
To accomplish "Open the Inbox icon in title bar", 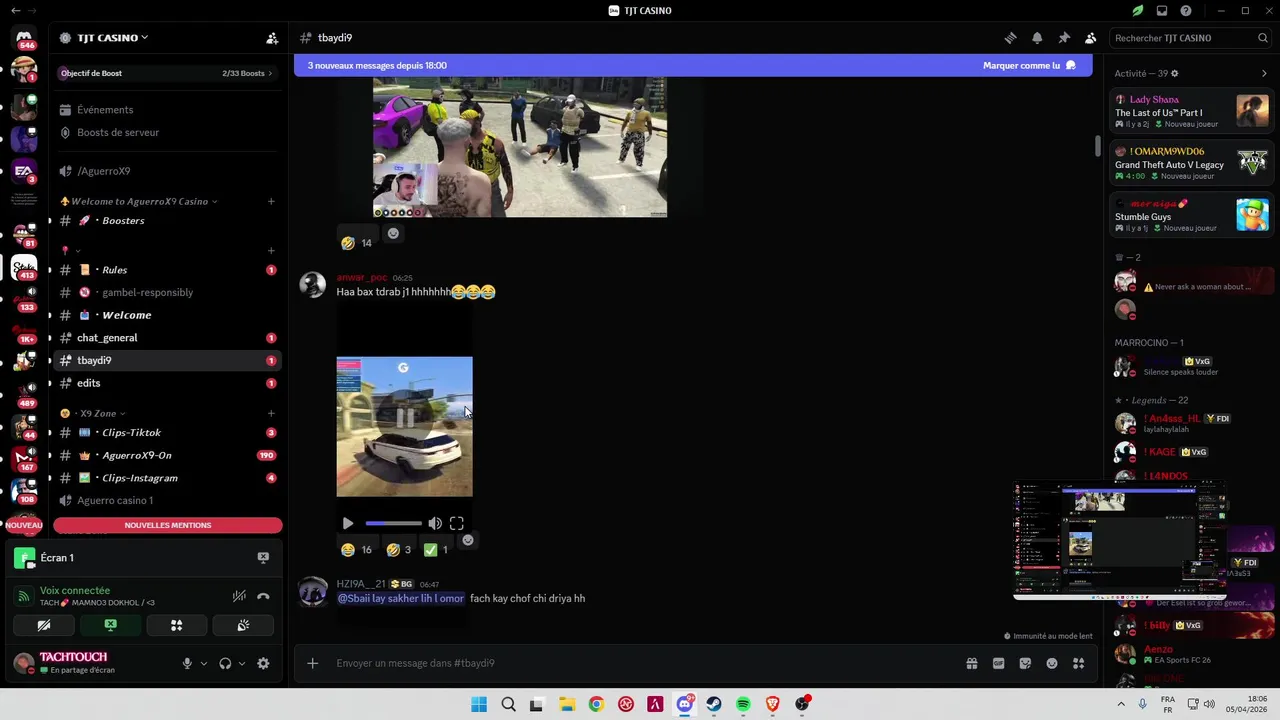I will point(1162,11).
